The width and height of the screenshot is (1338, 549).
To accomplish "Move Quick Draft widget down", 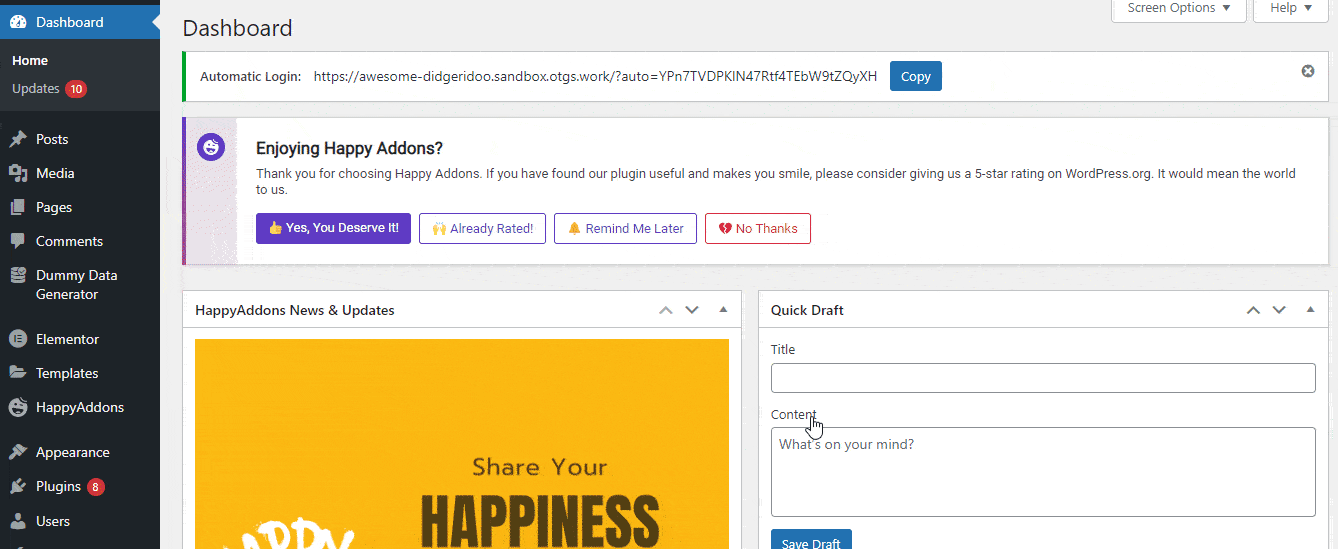I will coord(1279,310).
